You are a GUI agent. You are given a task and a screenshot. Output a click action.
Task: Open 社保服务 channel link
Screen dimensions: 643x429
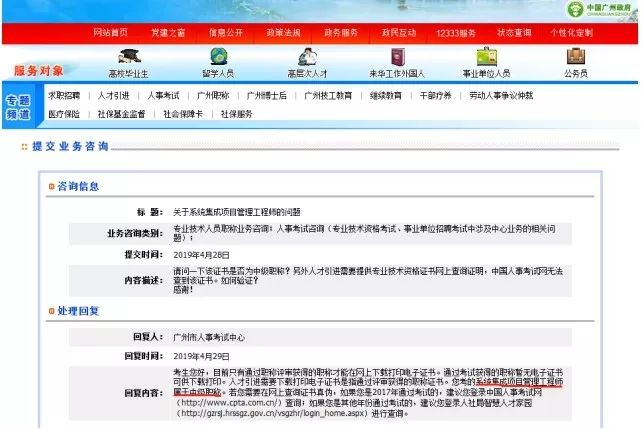(236, 114)
